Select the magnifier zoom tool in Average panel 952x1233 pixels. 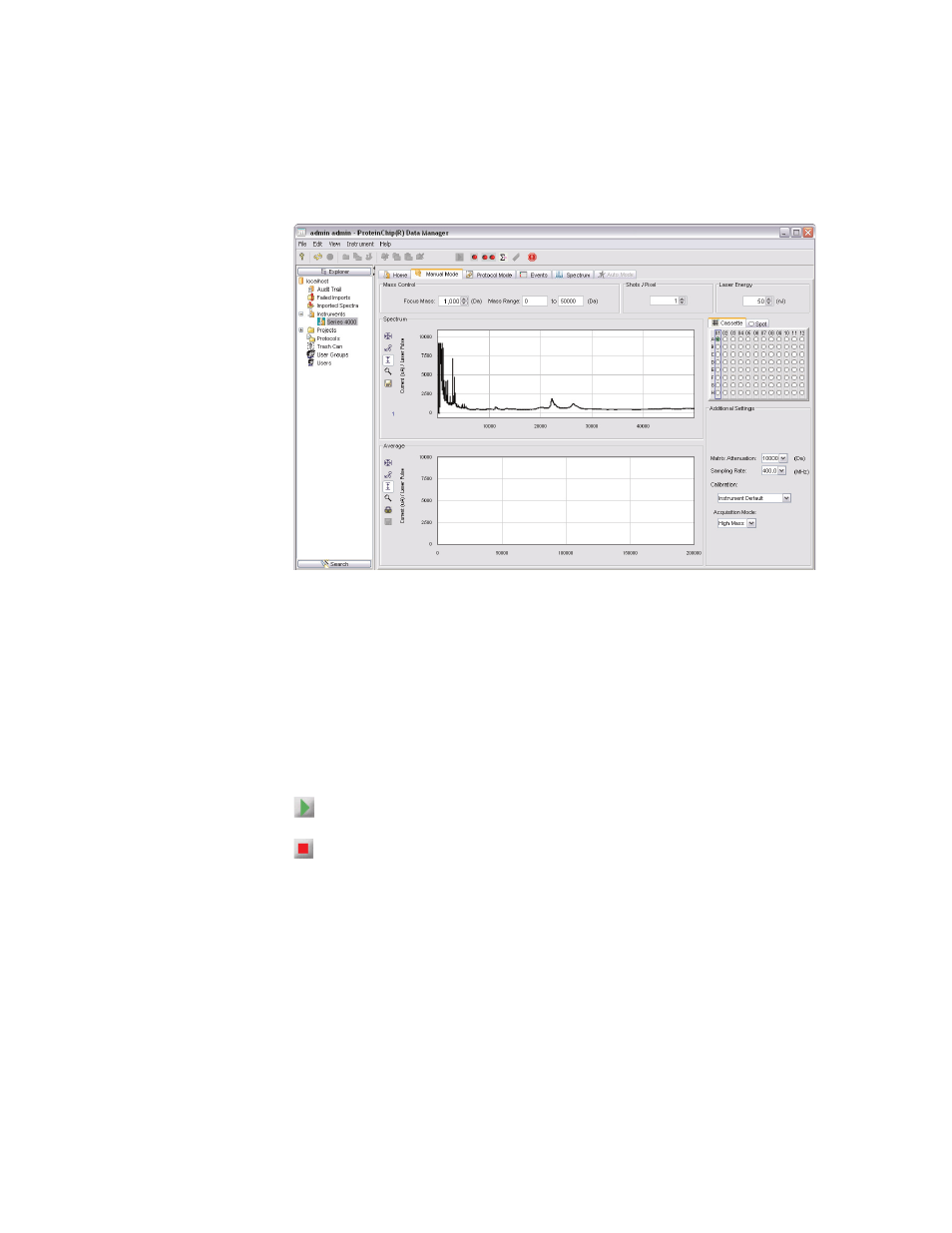(388, 498)
